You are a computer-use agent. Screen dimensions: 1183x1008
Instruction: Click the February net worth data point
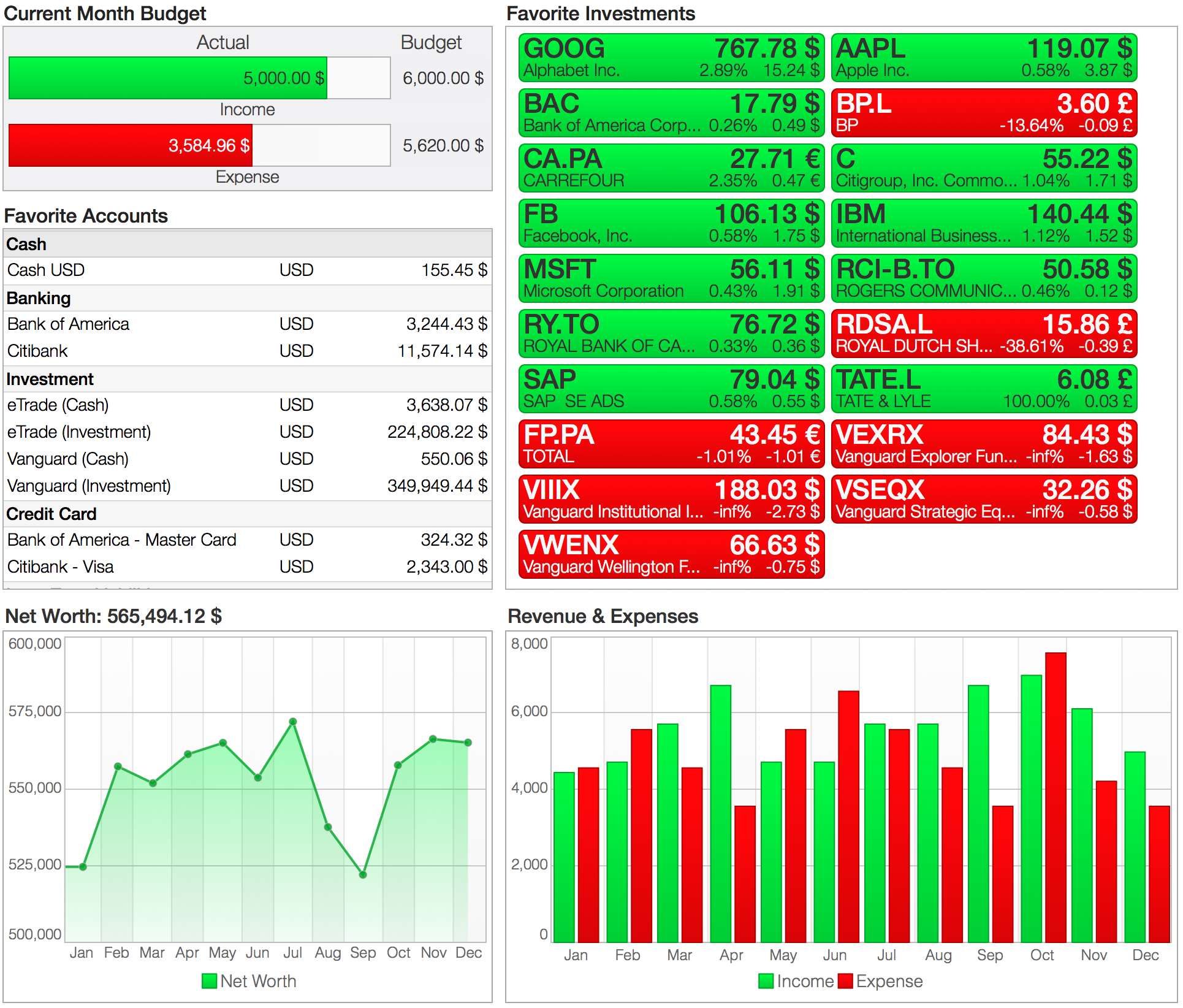[x=118, y=766]
